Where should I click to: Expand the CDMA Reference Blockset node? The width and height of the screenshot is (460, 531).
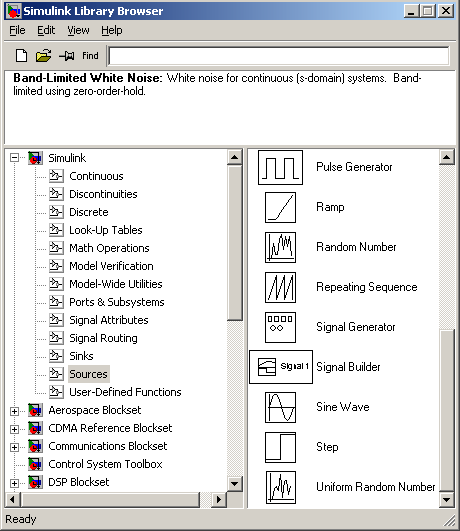click(14, 429)
